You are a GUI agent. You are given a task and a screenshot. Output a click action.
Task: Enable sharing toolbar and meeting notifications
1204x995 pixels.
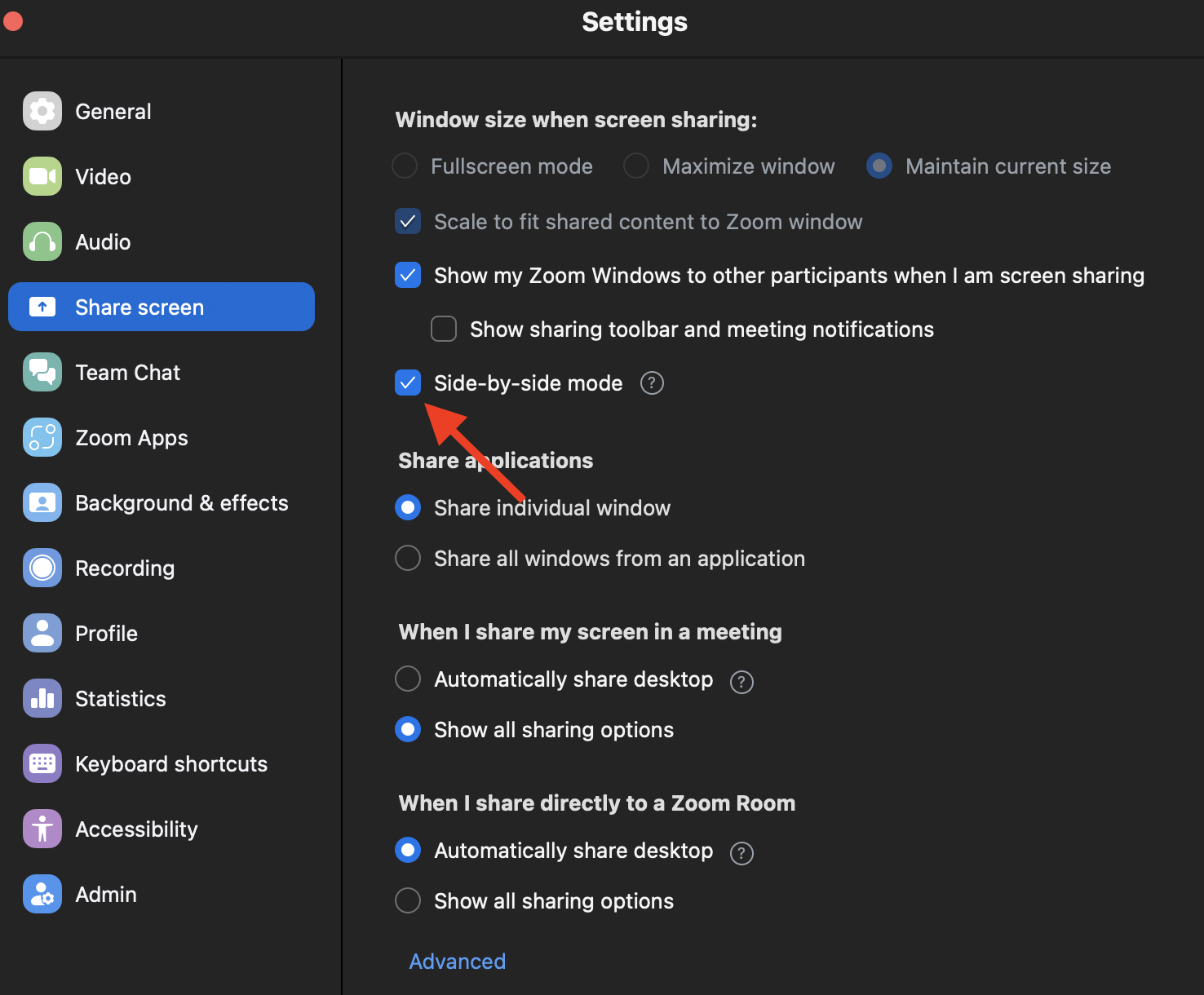pyautogui.click(x=443, y=329)
